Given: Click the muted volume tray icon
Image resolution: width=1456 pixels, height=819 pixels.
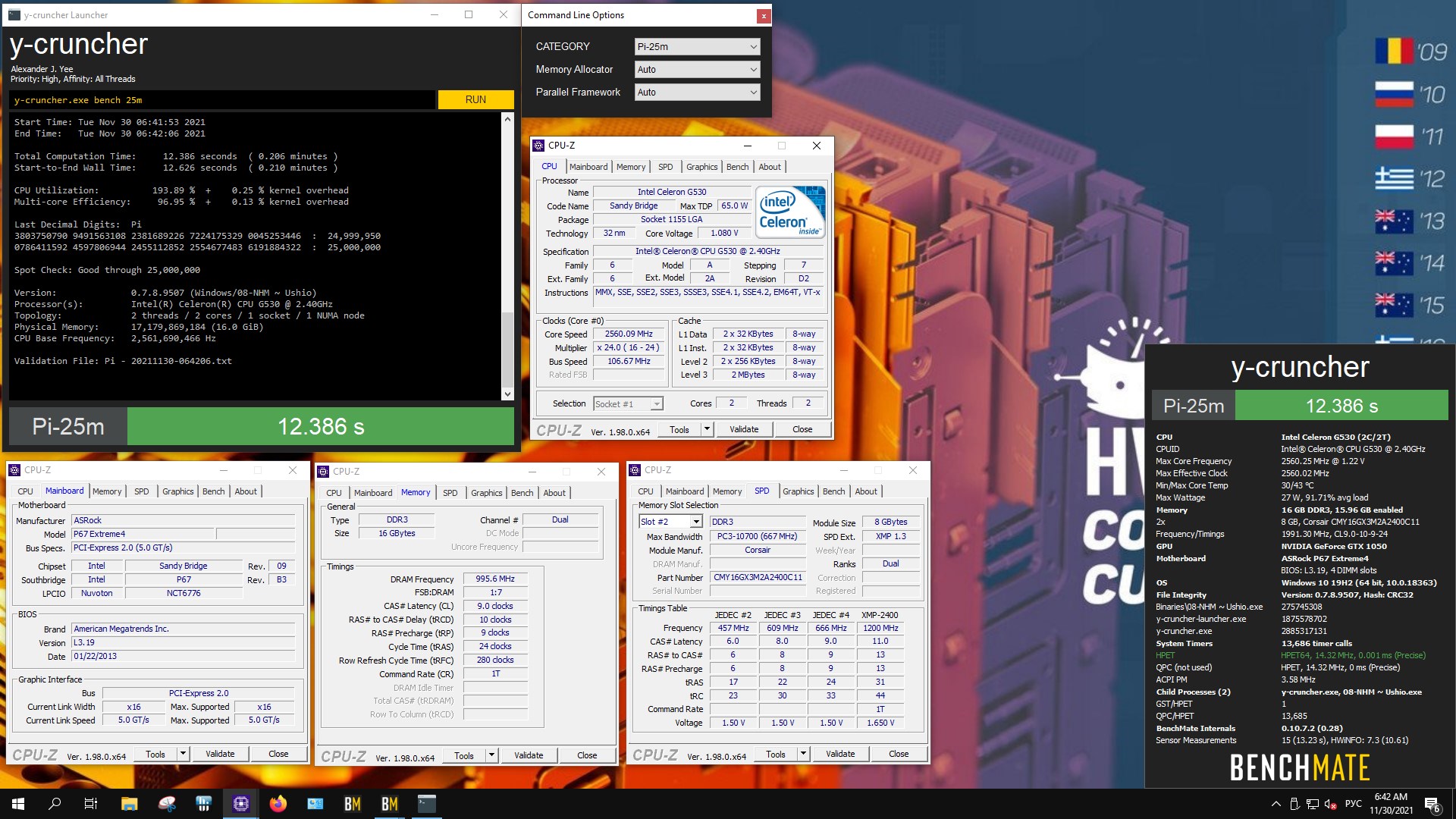Looking at the screenshot, I should 1331,804.
